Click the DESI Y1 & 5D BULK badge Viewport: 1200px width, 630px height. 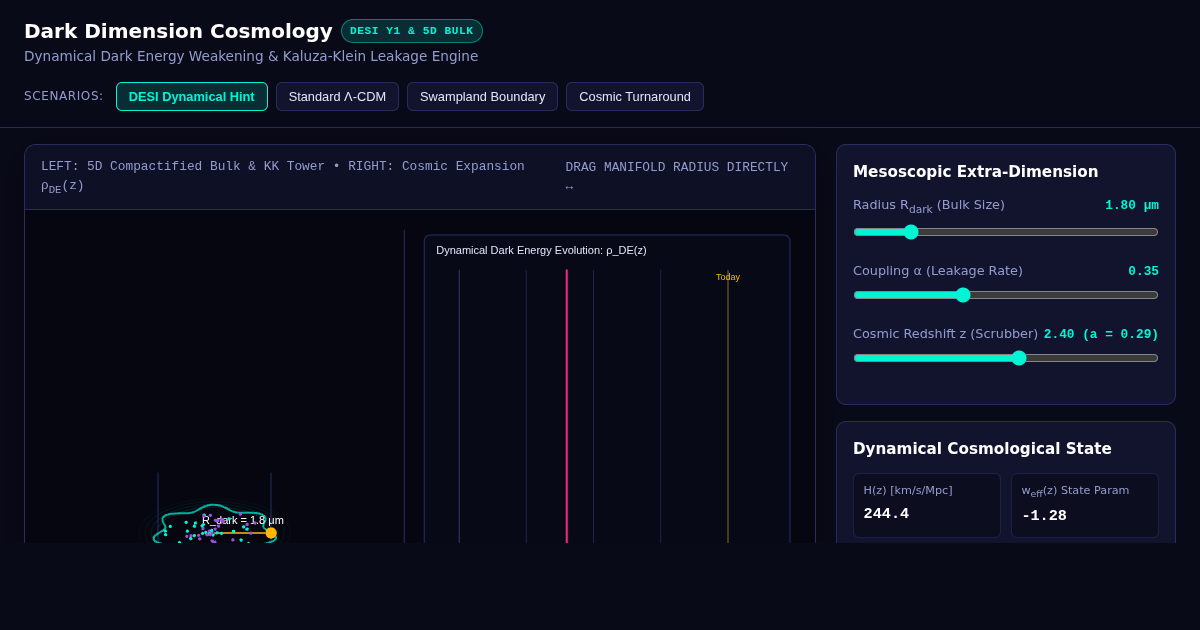412,31
